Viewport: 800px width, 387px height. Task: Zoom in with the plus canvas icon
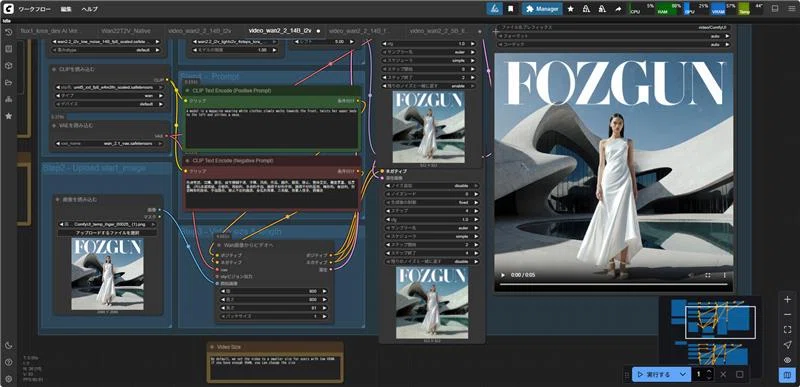point(787,299)
